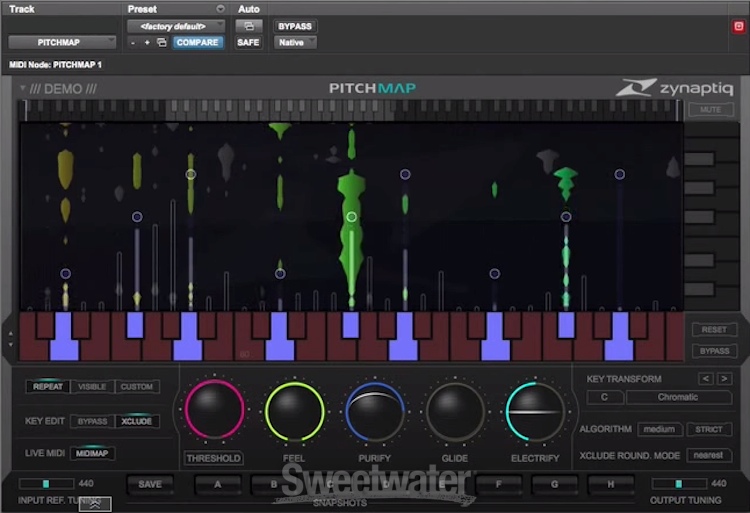Viewport: 750px width, 513px height.
Task: Click the COMPARE button
Action: pyautogui.click(x=197, y=43)
